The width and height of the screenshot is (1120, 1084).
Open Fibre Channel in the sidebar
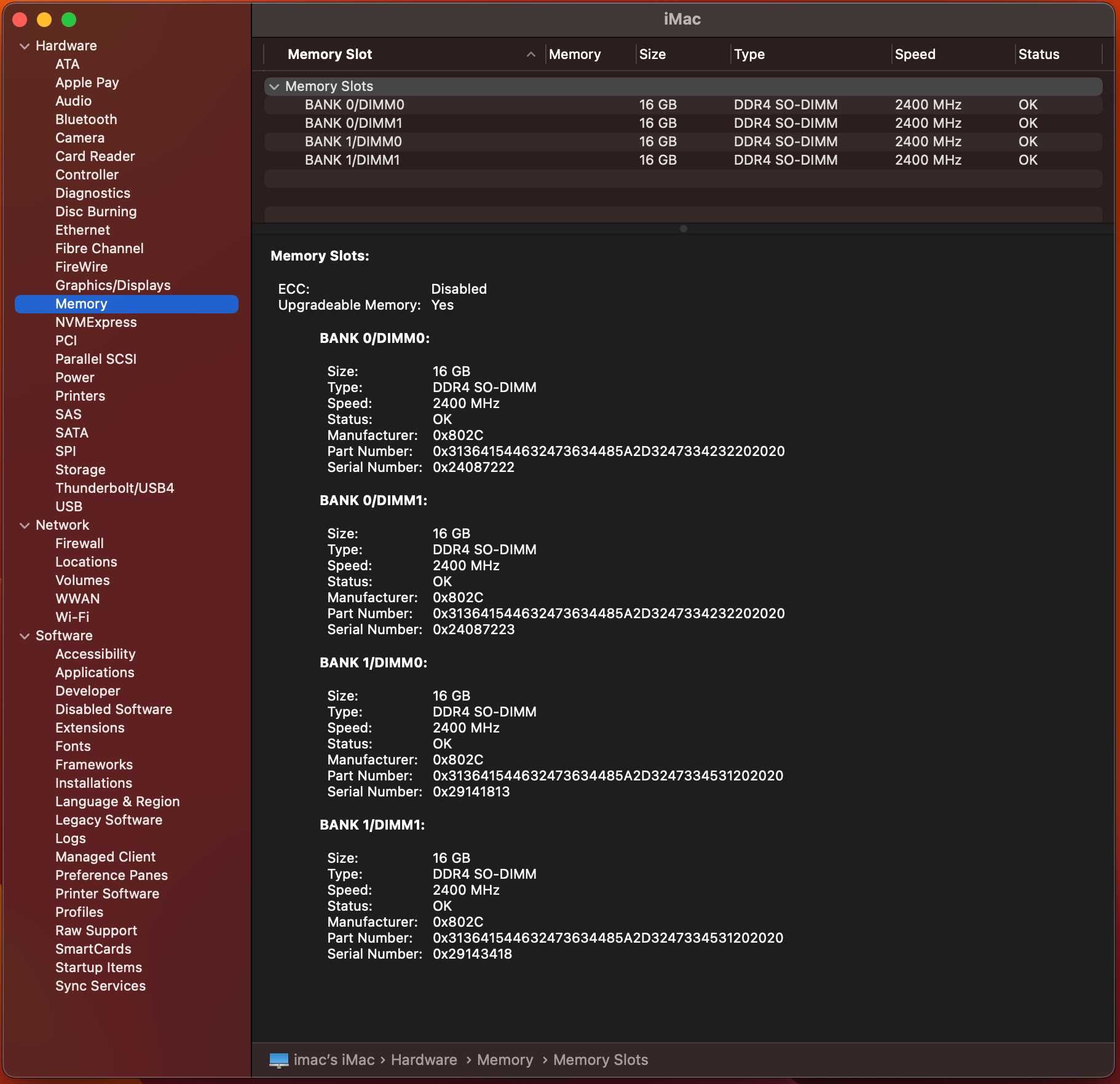100,249
